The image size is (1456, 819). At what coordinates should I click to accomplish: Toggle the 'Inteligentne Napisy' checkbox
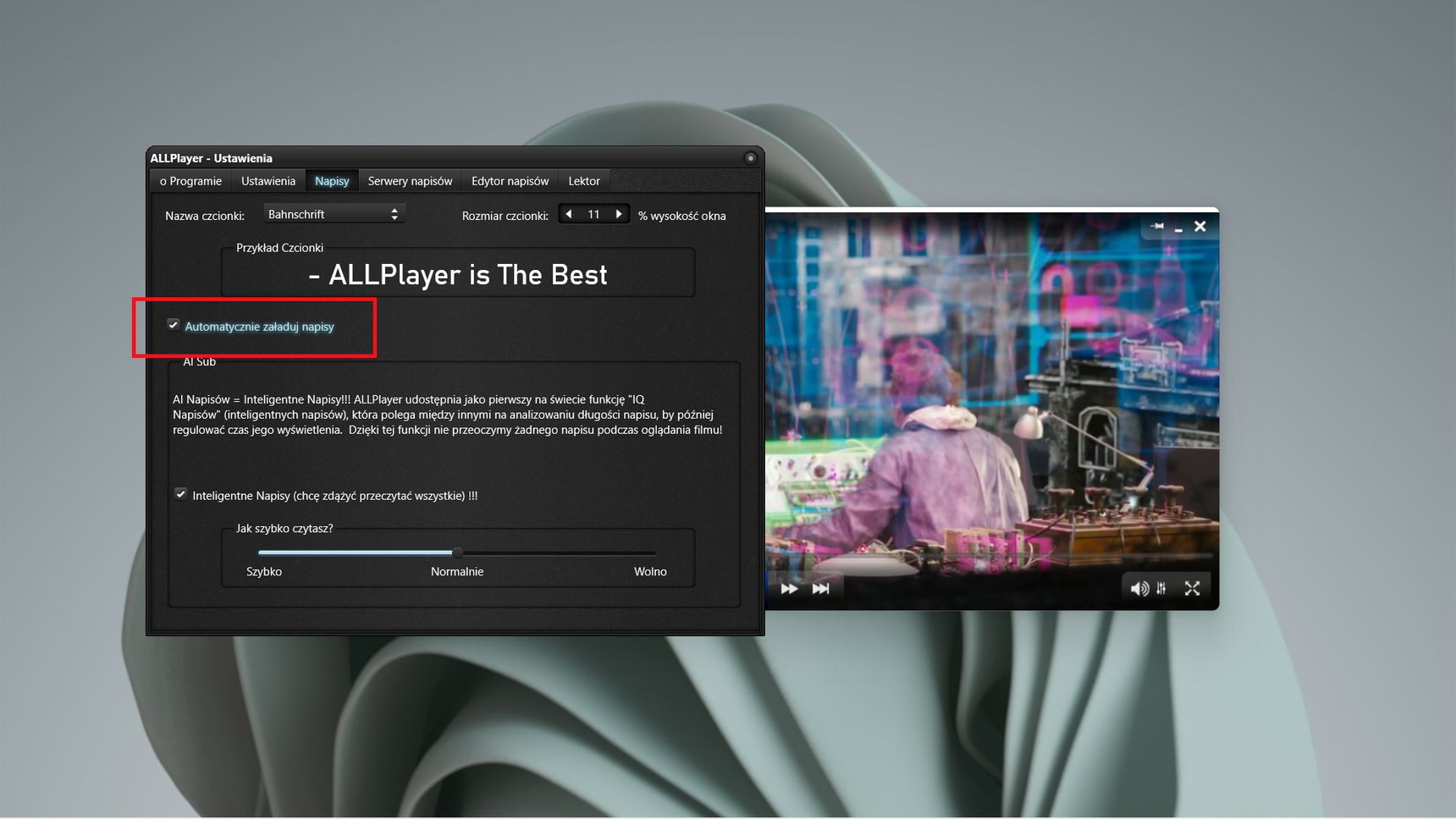tap(180, 494)
